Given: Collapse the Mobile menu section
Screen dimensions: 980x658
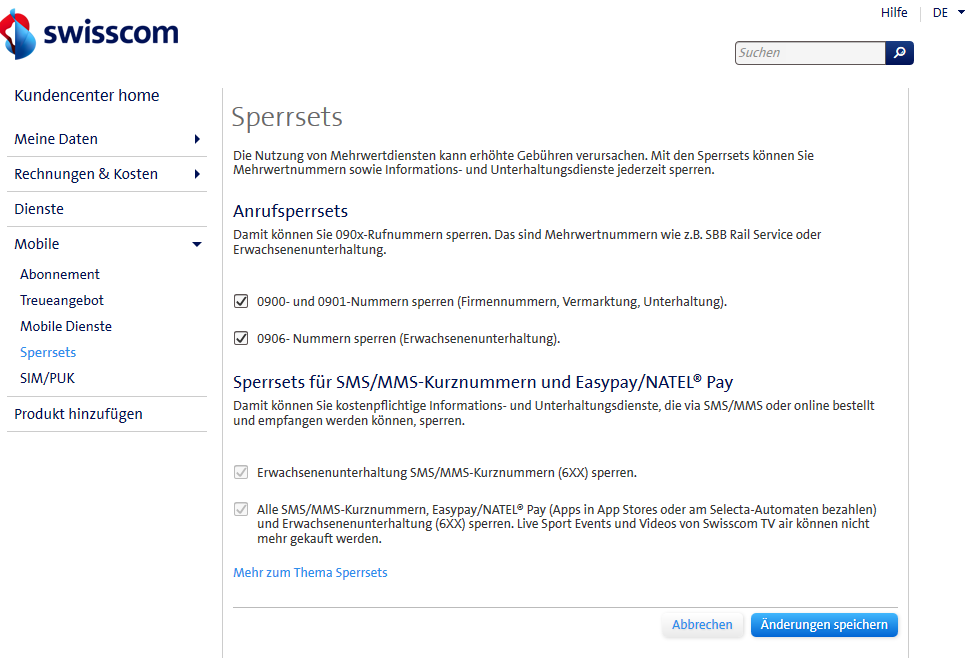Looking at the screenshot, I should (197, 244).
